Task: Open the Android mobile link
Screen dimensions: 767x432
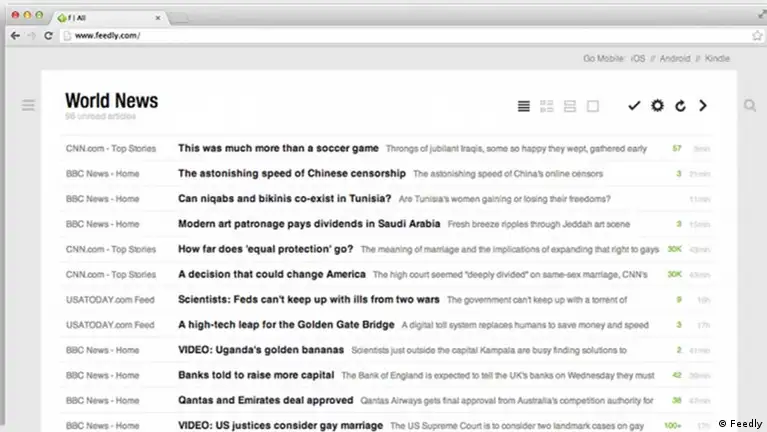Action: click(x=675, y=59)
